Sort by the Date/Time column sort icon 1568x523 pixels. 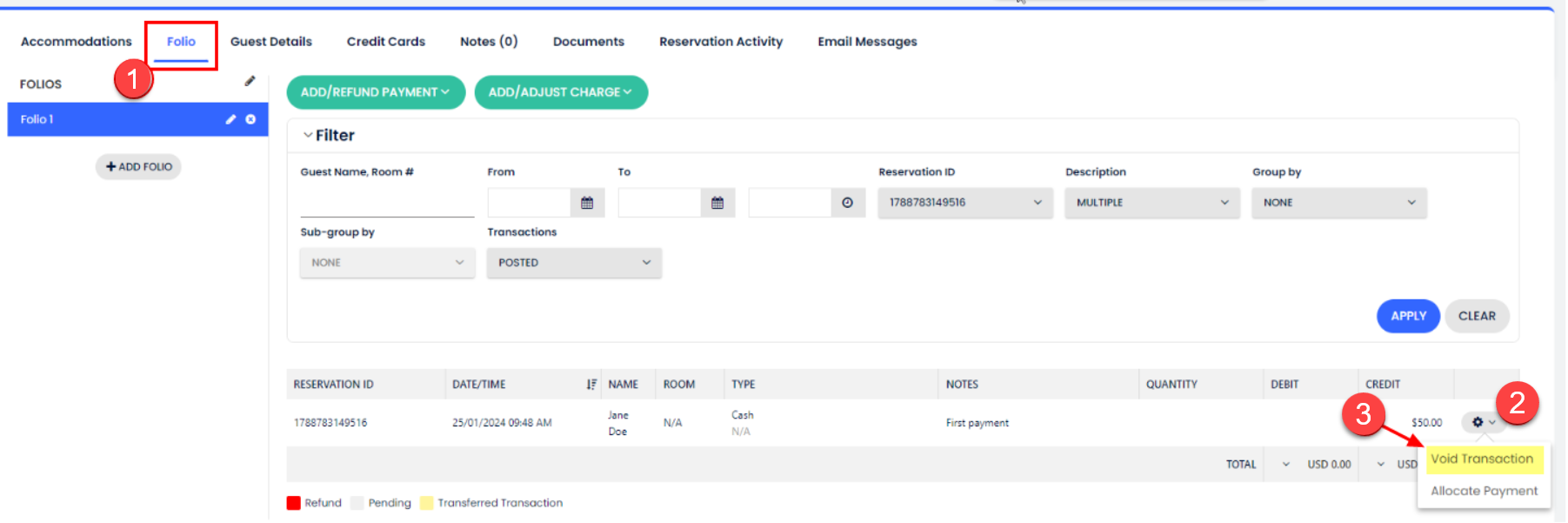click(x=591, y=384)
